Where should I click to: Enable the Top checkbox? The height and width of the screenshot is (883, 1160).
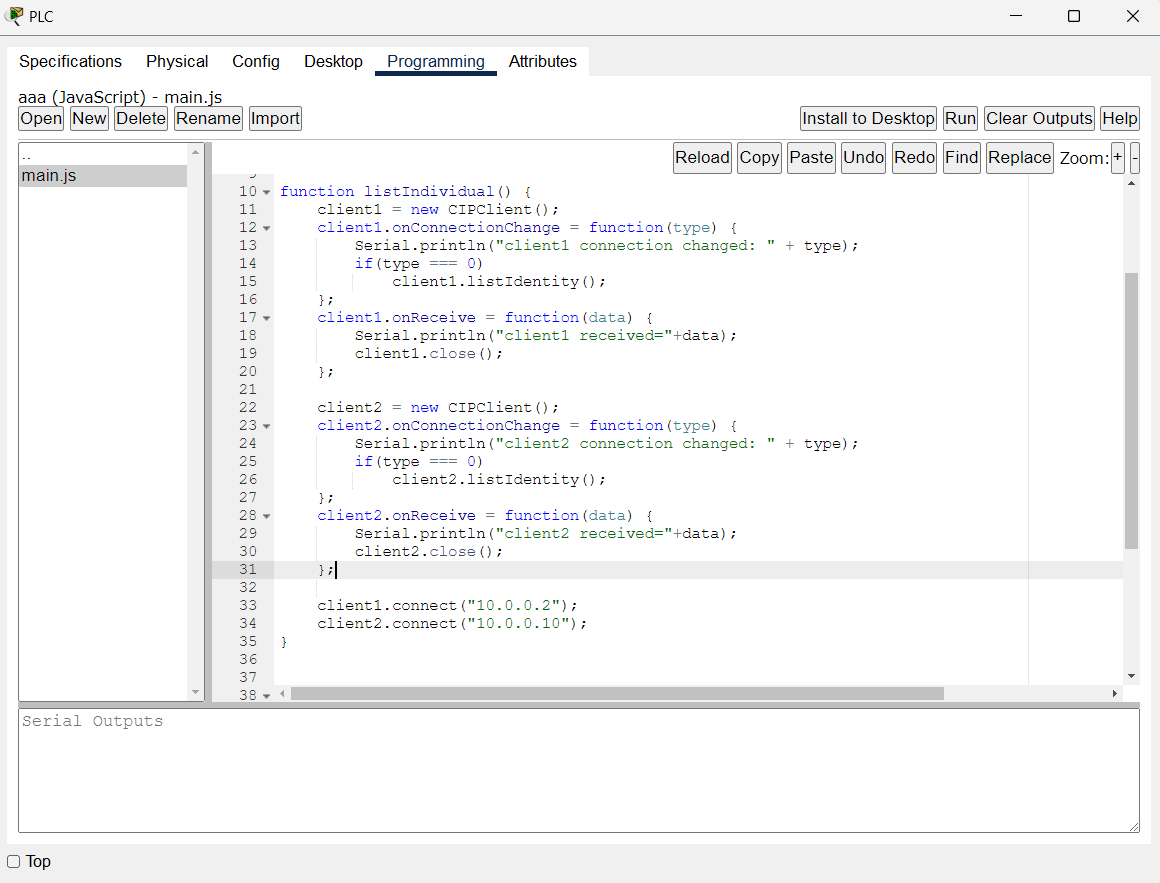(13, 861)
